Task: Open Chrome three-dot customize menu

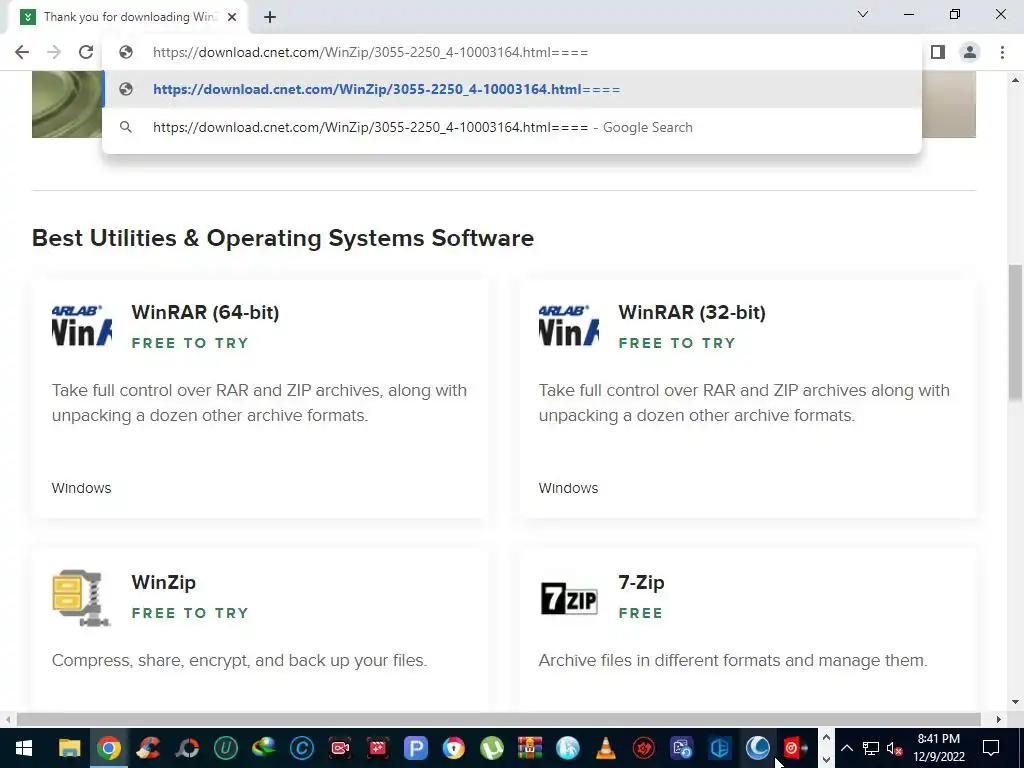Action: click(x=1002, y=52)
